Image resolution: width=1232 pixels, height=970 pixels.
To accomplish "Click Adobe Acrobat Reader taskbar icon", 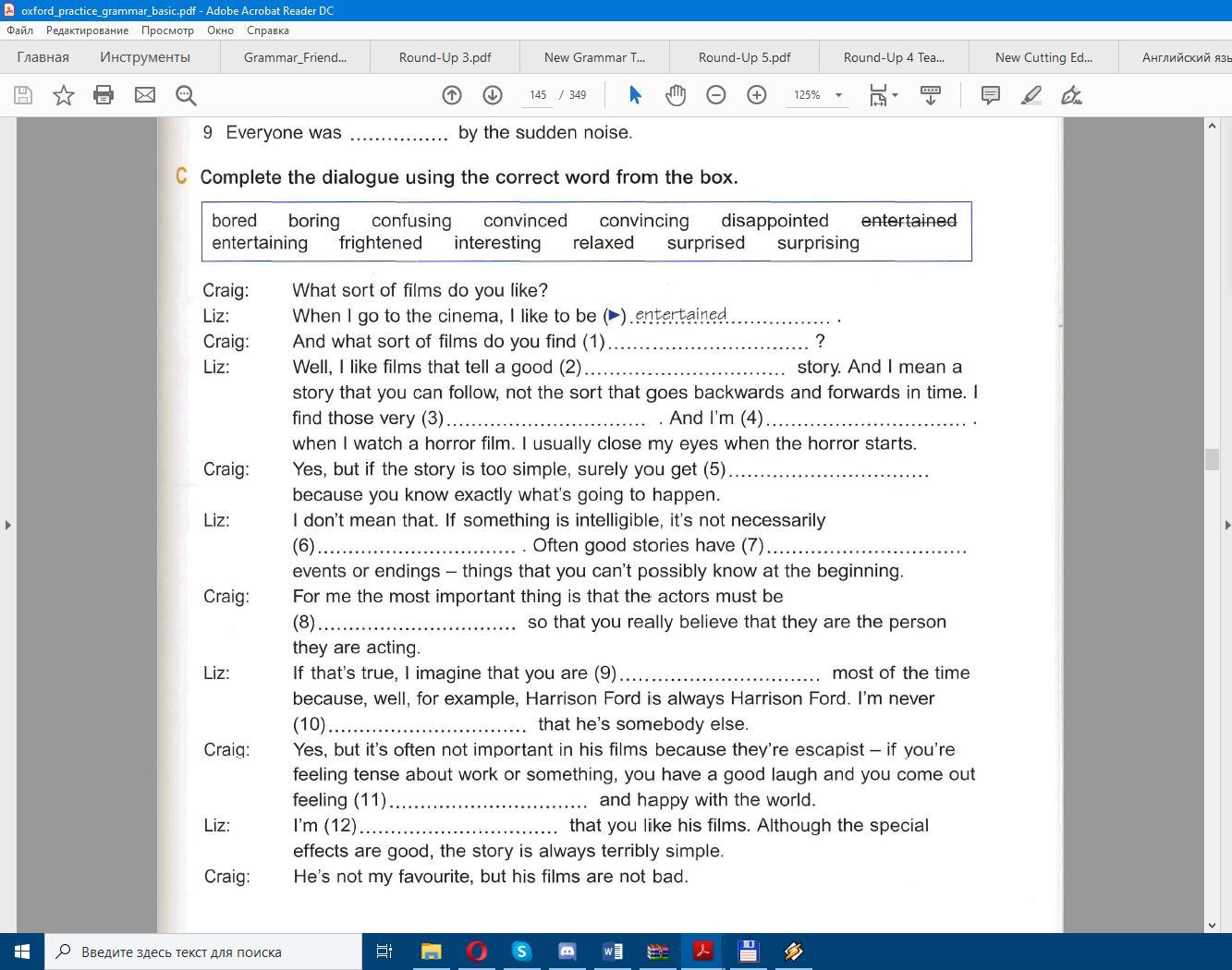I will point(702,952).
